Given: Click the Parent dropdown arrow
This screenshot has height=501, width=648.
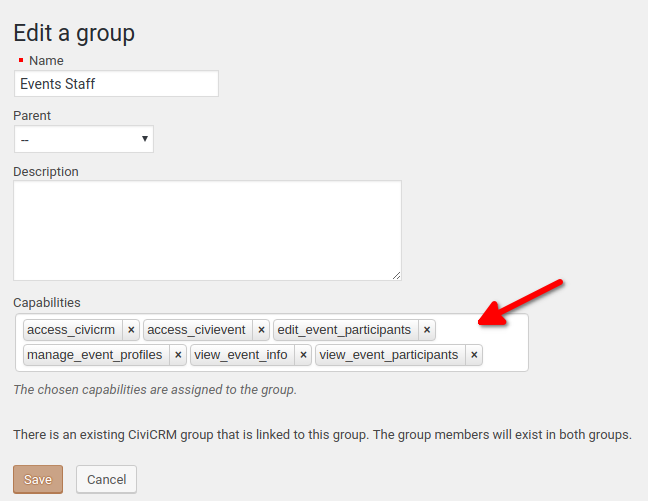Looking at the screenshot, I should (145, 138).
